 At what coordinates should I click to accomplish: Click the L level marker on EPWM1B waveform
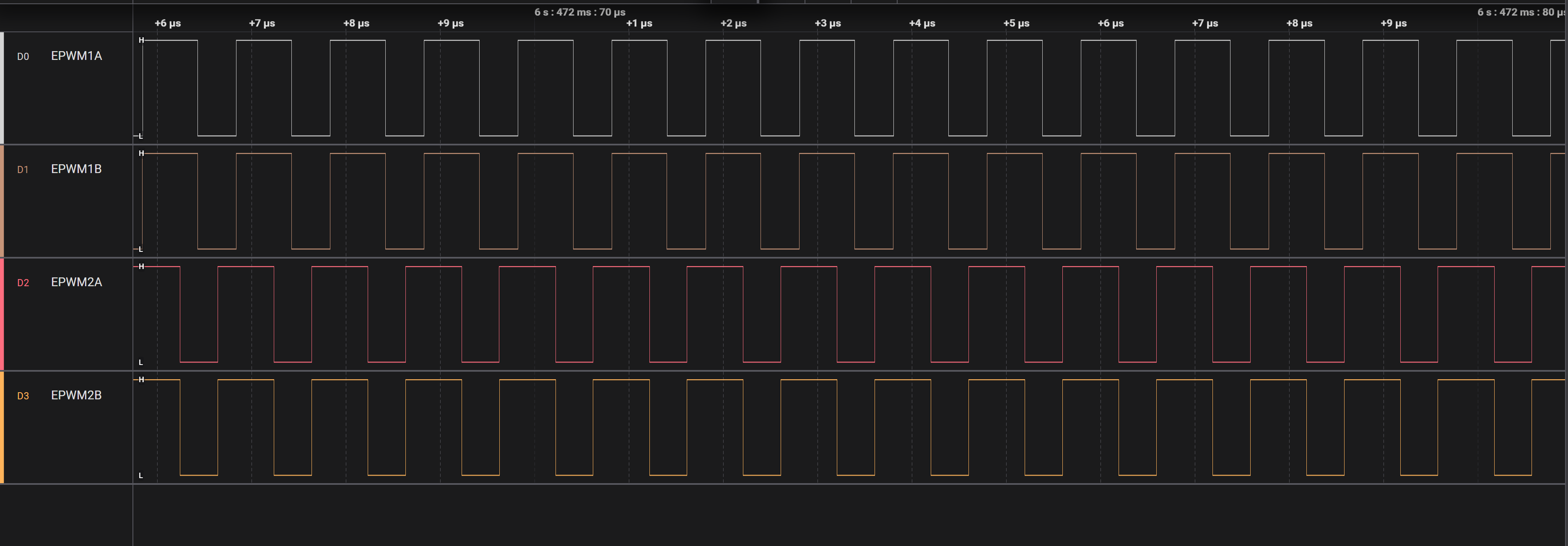140,249
